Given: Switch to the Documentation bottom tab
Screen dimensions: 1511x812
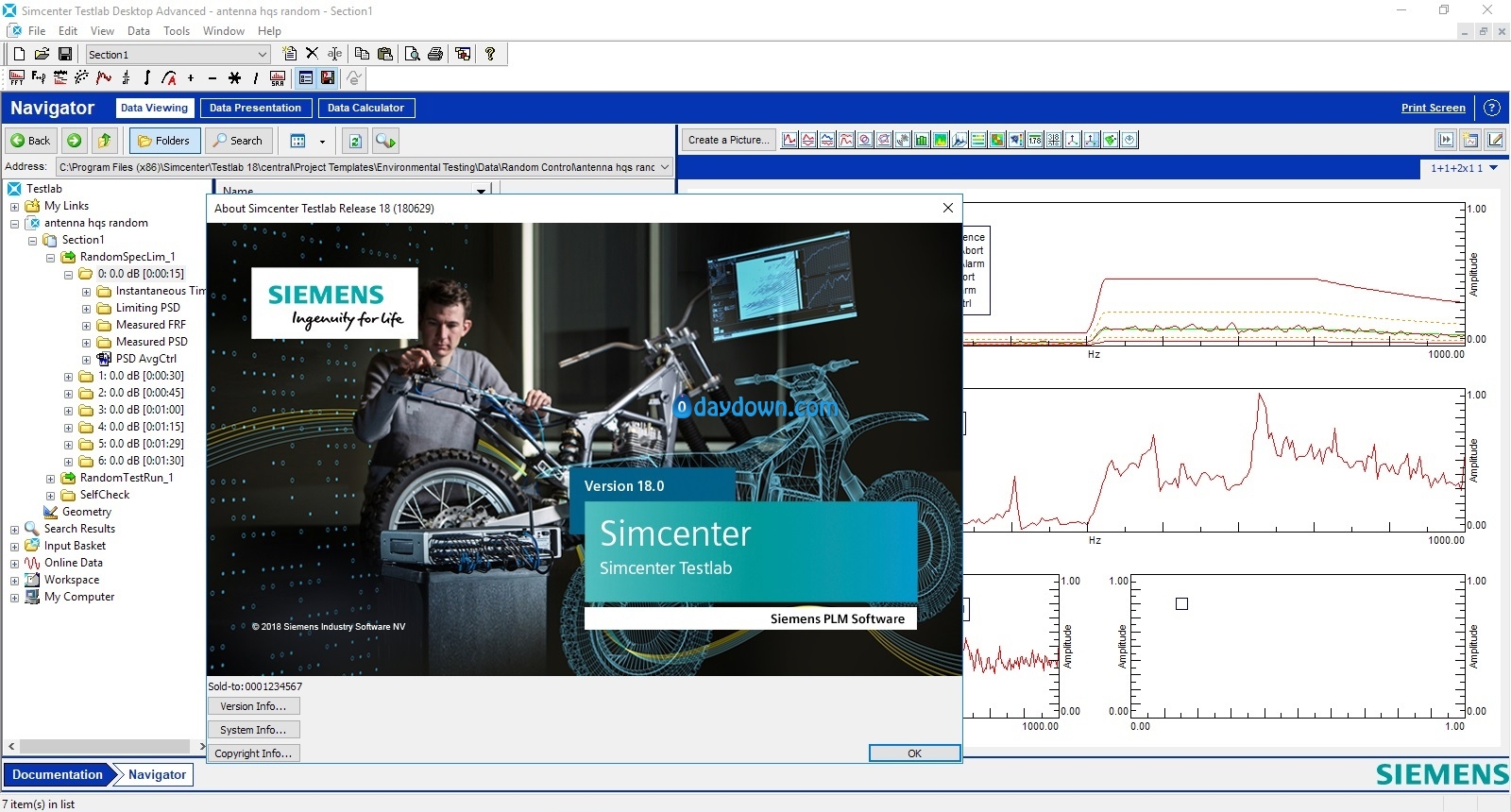Looking at the screenshot, I should click(x=58, y=774).
